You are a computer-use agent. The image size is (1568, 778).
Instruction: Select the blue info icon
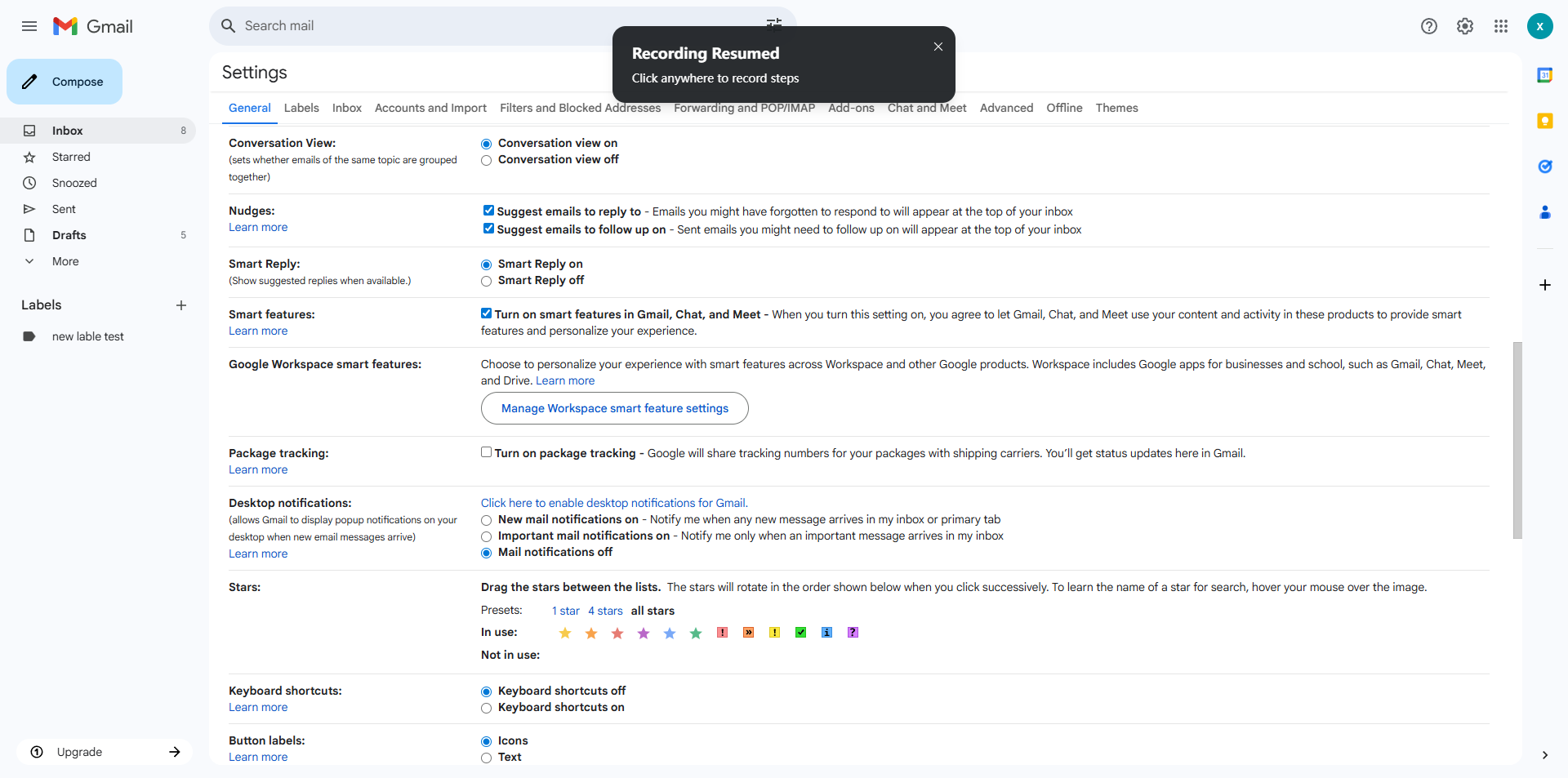coord(827,633)
